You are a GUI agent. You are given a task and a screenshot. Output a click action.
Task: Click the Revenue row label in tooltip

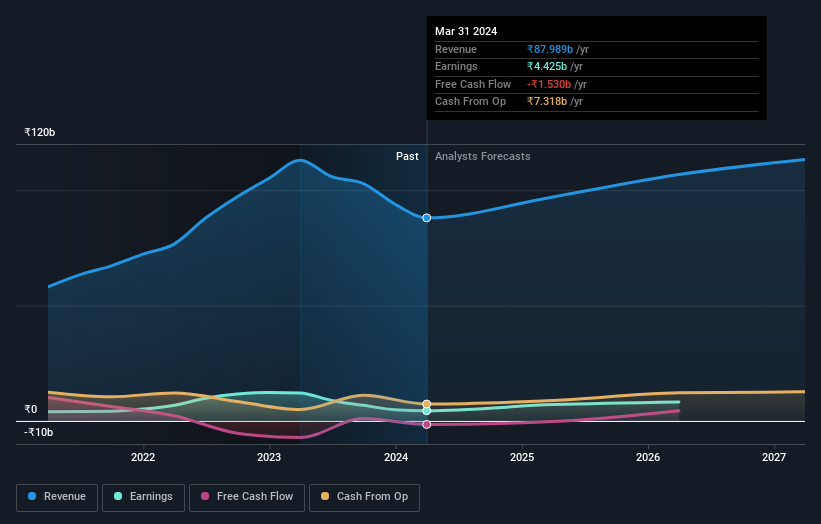[x=456, y=49]
